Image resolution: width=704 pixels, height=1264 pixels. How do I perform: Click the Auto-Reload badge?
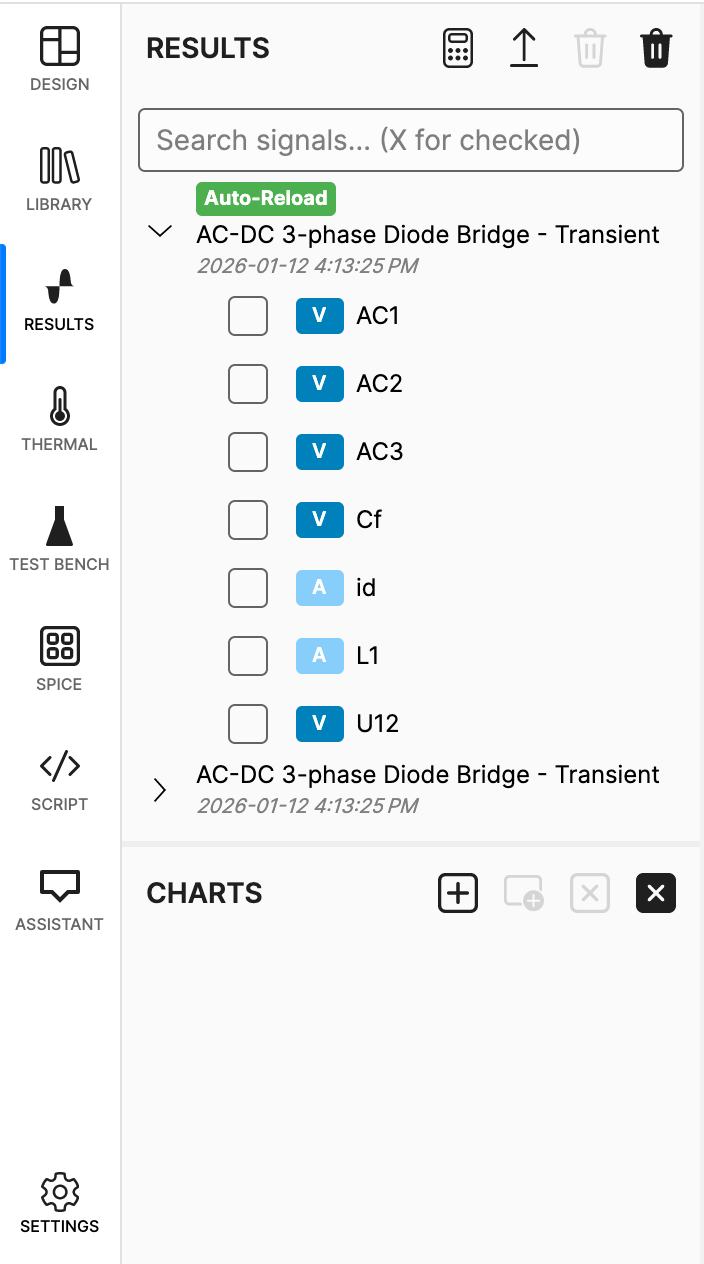click(265, 198)
